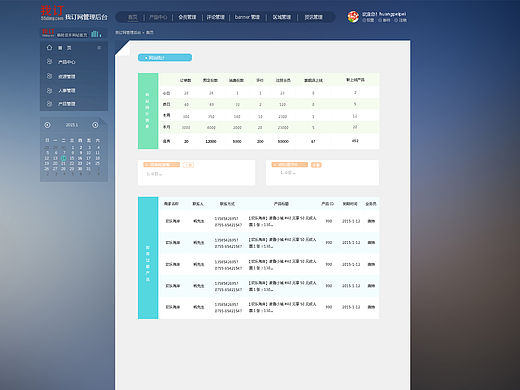Click the last-column link in the third product row

(371, 264)
